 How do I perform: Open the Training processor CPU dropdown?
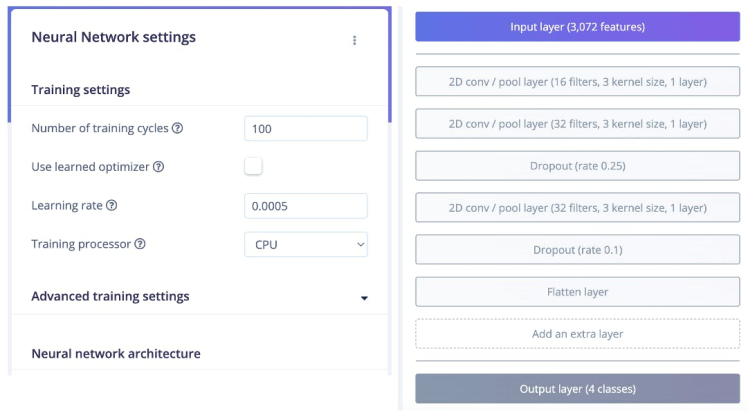(305, 244)
